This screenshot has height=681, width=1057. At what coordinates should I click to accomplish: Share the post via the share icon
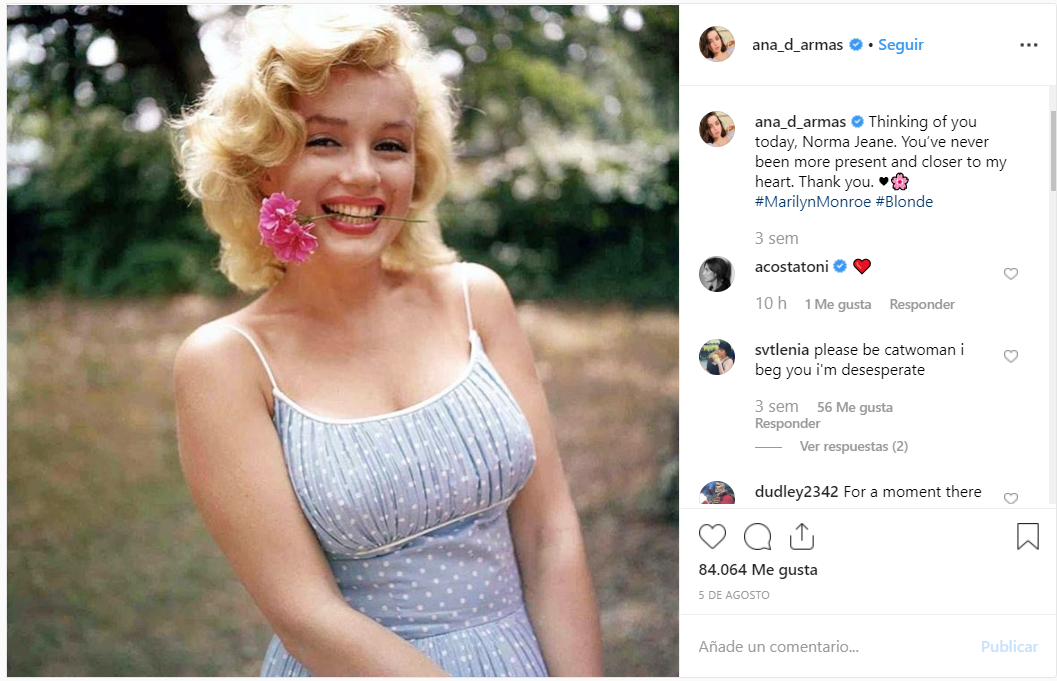(x=801, y=537)
